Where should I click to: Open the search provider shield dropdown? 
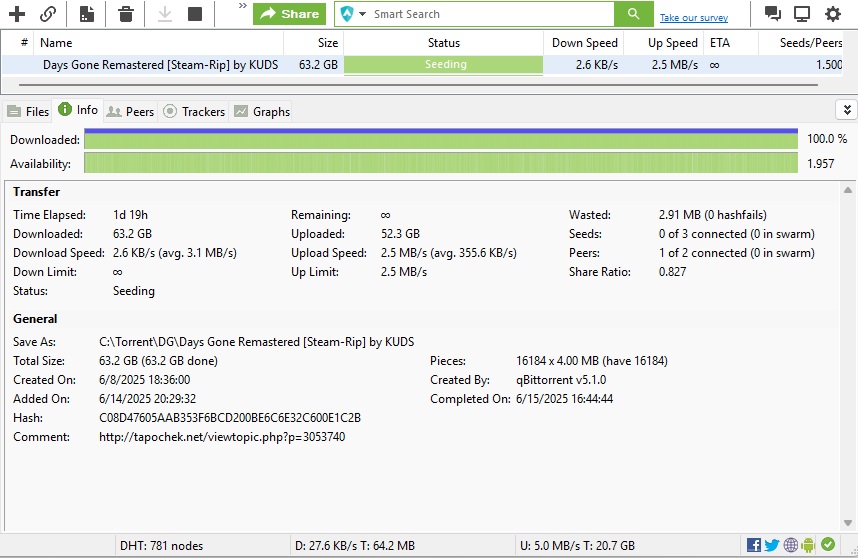pos(352,14)
